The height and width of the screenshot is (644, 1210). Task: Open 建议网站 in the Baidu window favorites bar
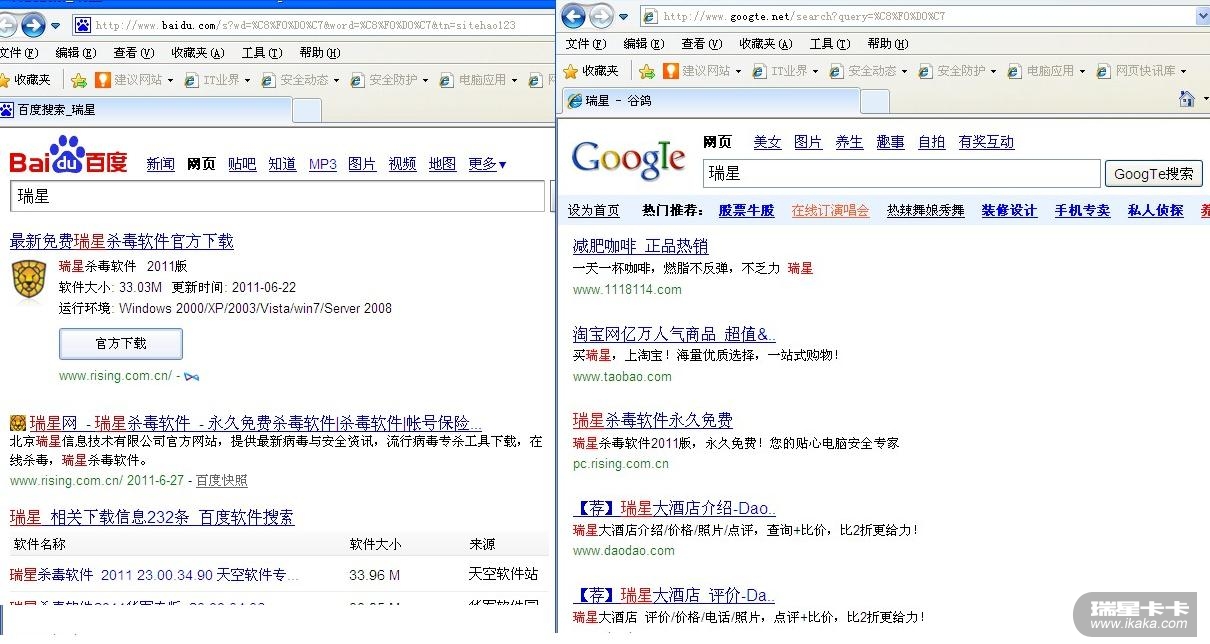pos(134,80)
